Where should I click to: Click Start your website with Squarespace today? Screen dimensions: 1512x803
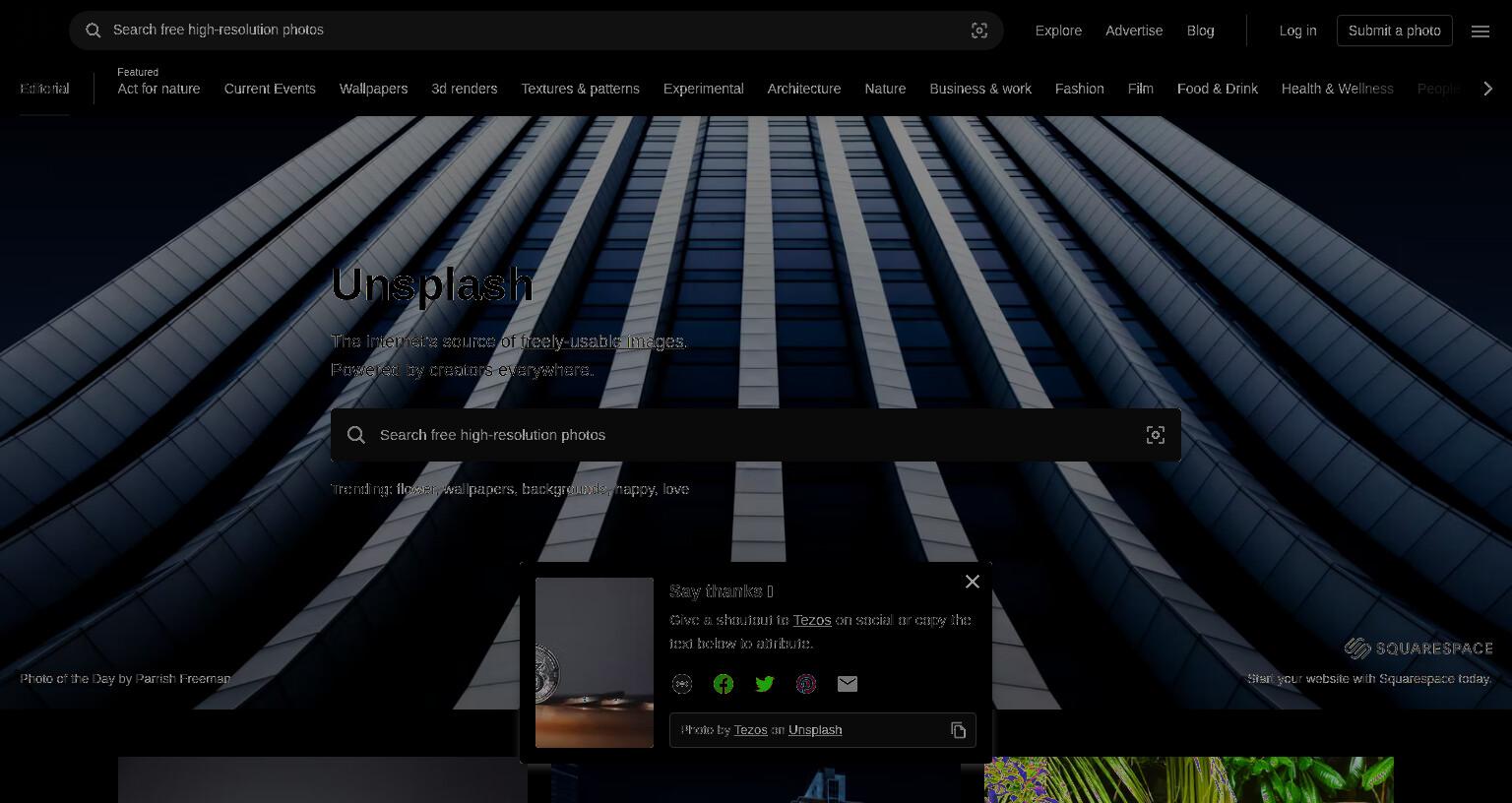pos(1369,678)
